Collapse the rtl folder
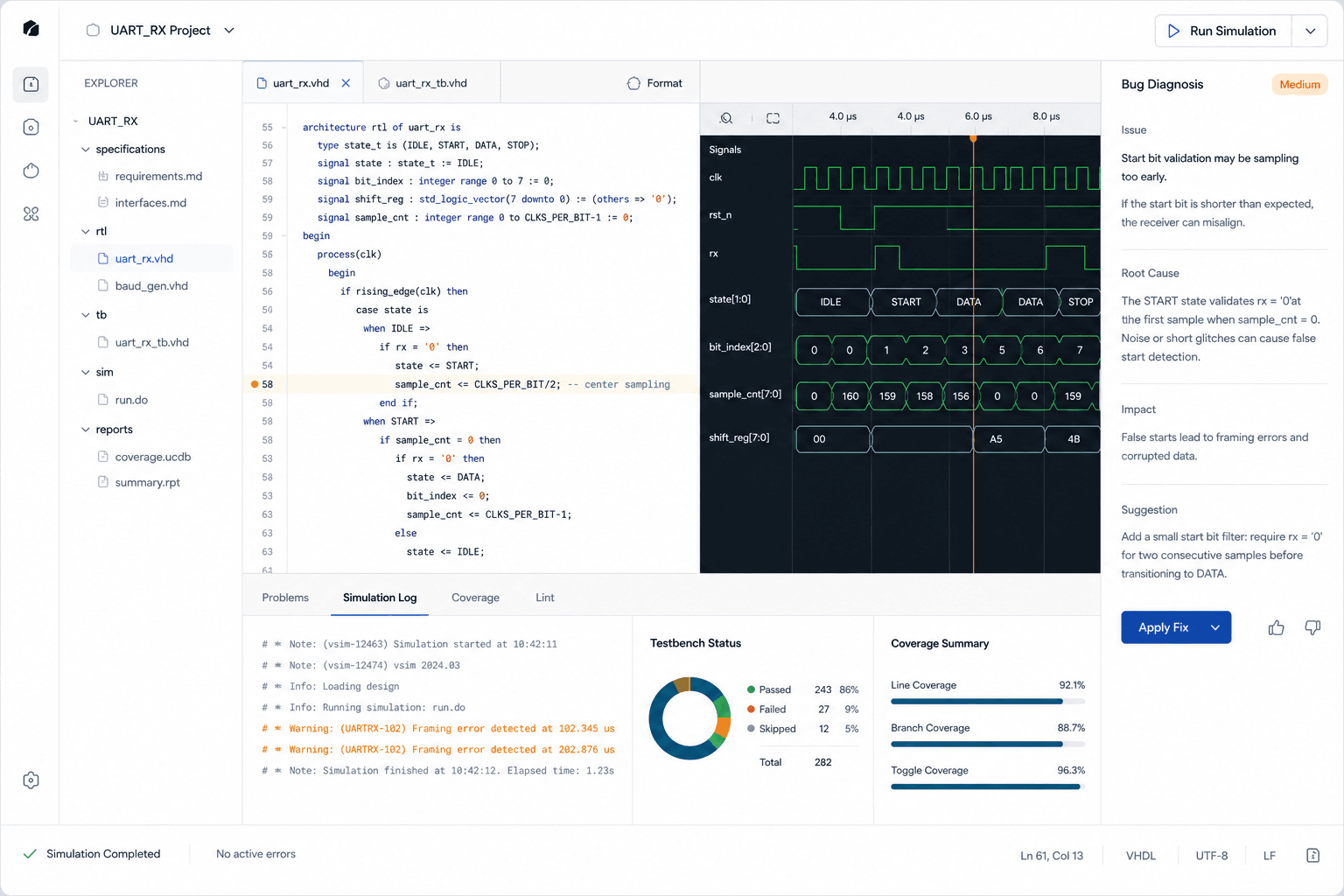This screenshot has height=896, width=1344. (x=86, y=232)
